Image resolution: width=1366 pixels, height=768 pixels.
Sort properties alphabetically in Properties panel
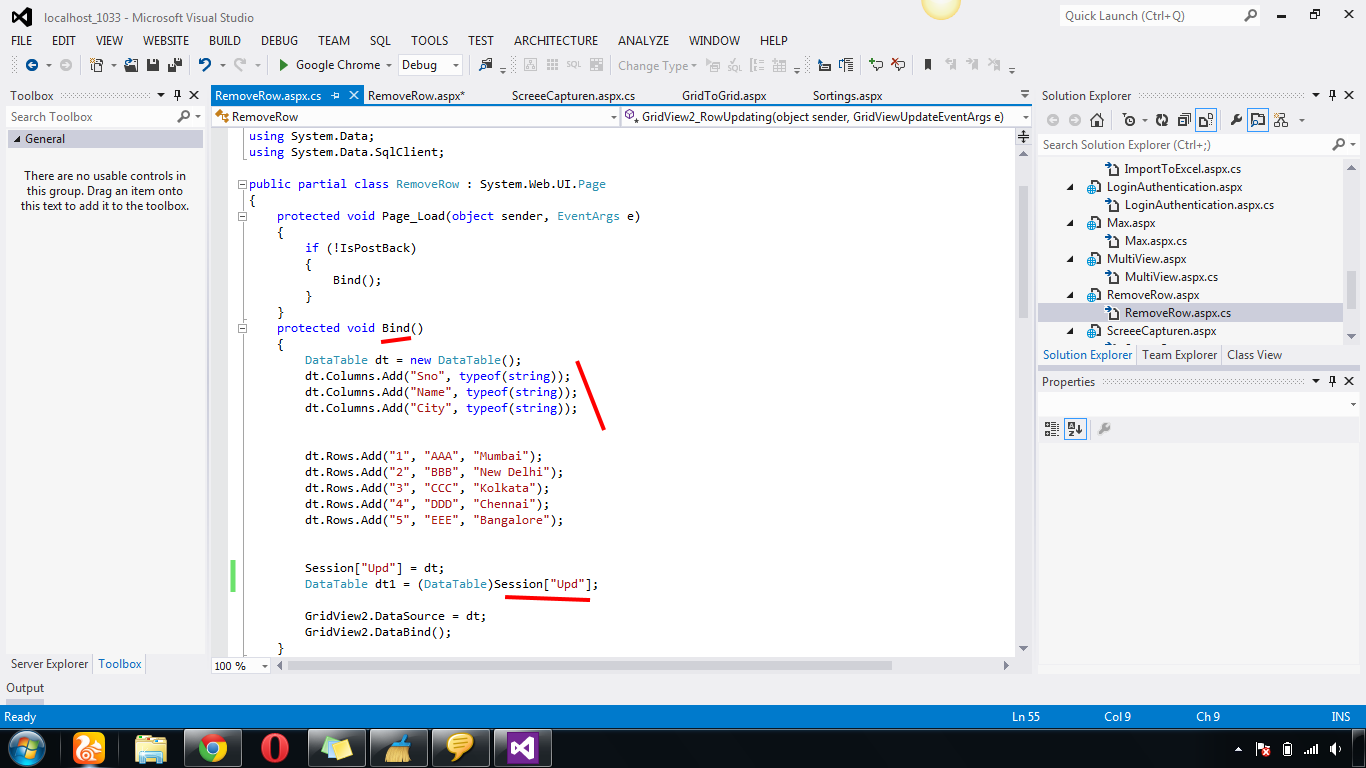1074,429
